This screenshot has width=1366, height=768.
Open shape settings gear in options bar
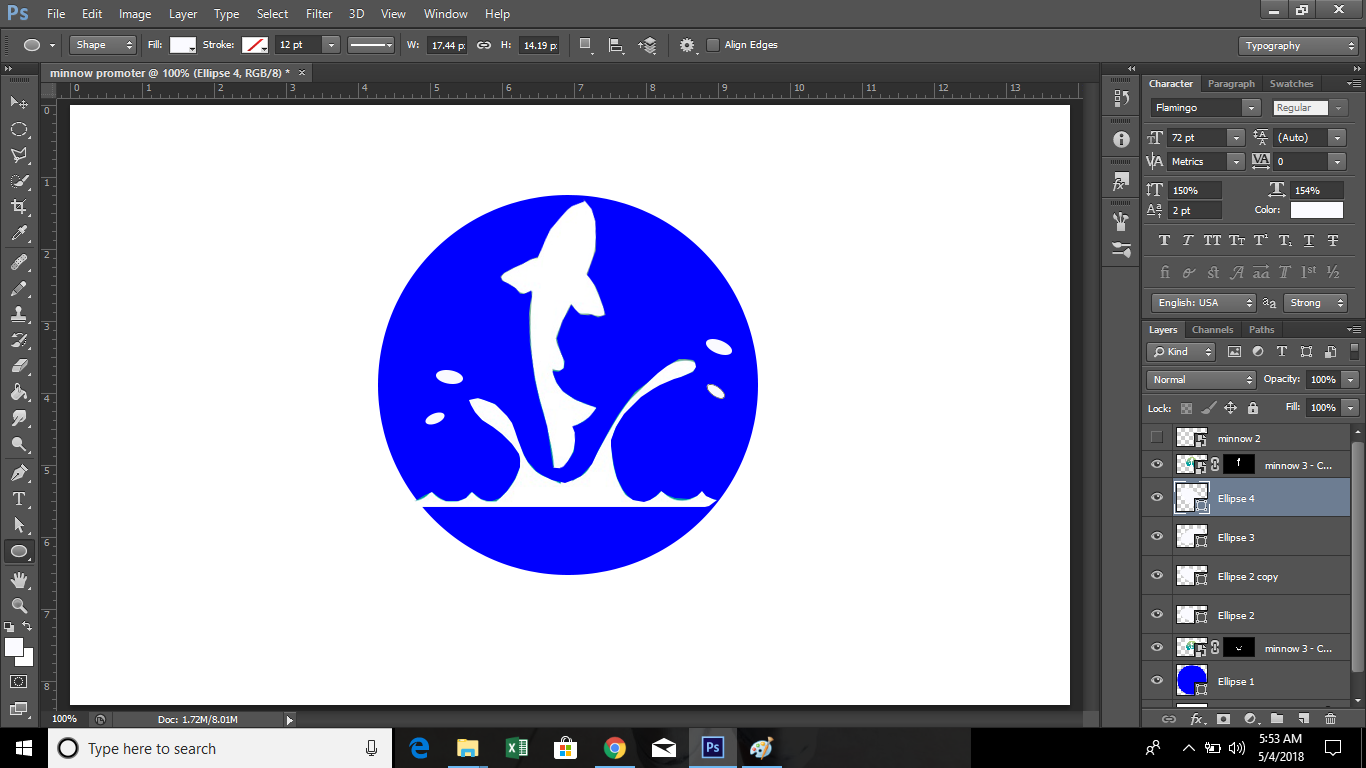click(687, 45)
